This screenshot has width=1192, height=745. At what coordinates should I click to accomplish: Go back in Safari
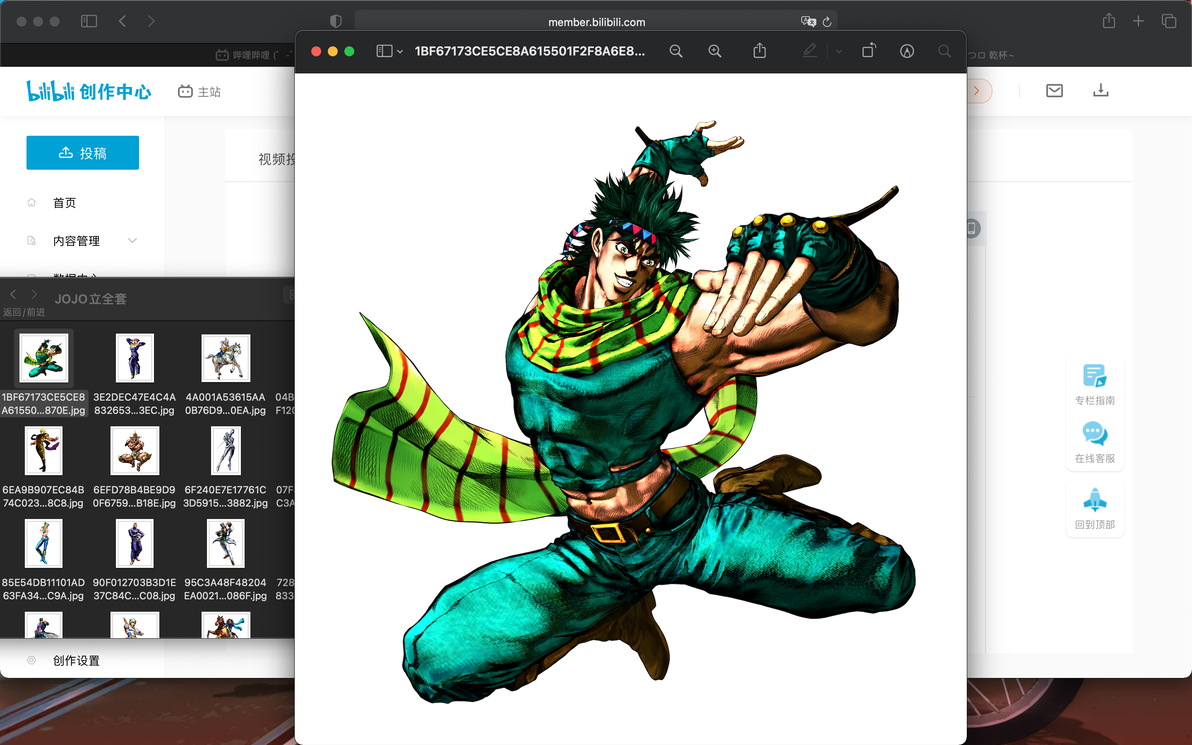(x=122, y=21)
